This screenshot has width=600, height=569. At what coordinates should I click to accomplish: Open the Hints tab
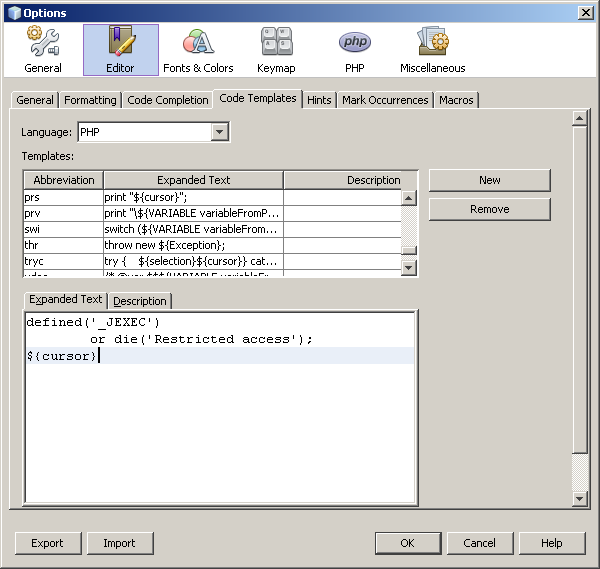(x=319, y=100)
